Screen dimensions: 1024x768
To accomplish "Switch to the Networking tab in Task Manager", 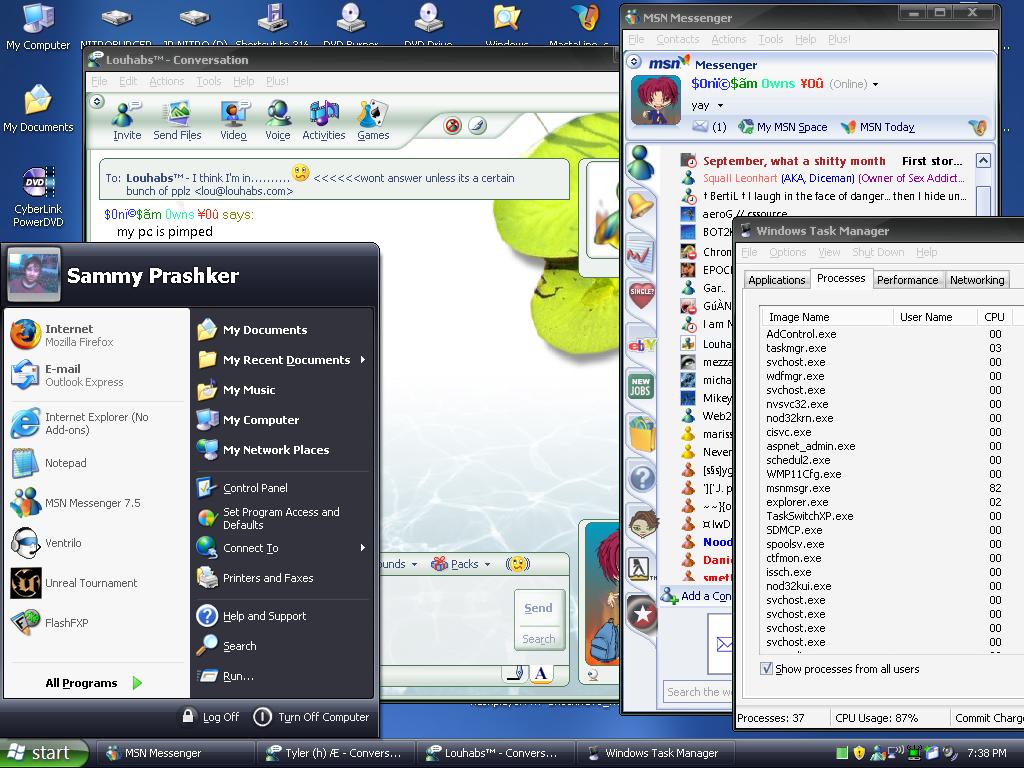I will point(976,280).
